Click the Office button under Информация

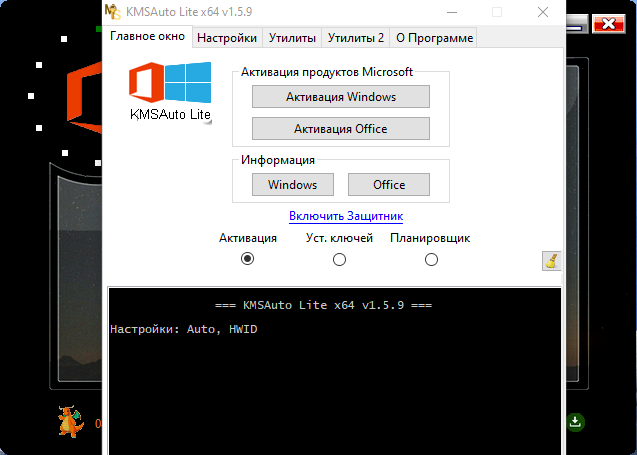[389, 185]
